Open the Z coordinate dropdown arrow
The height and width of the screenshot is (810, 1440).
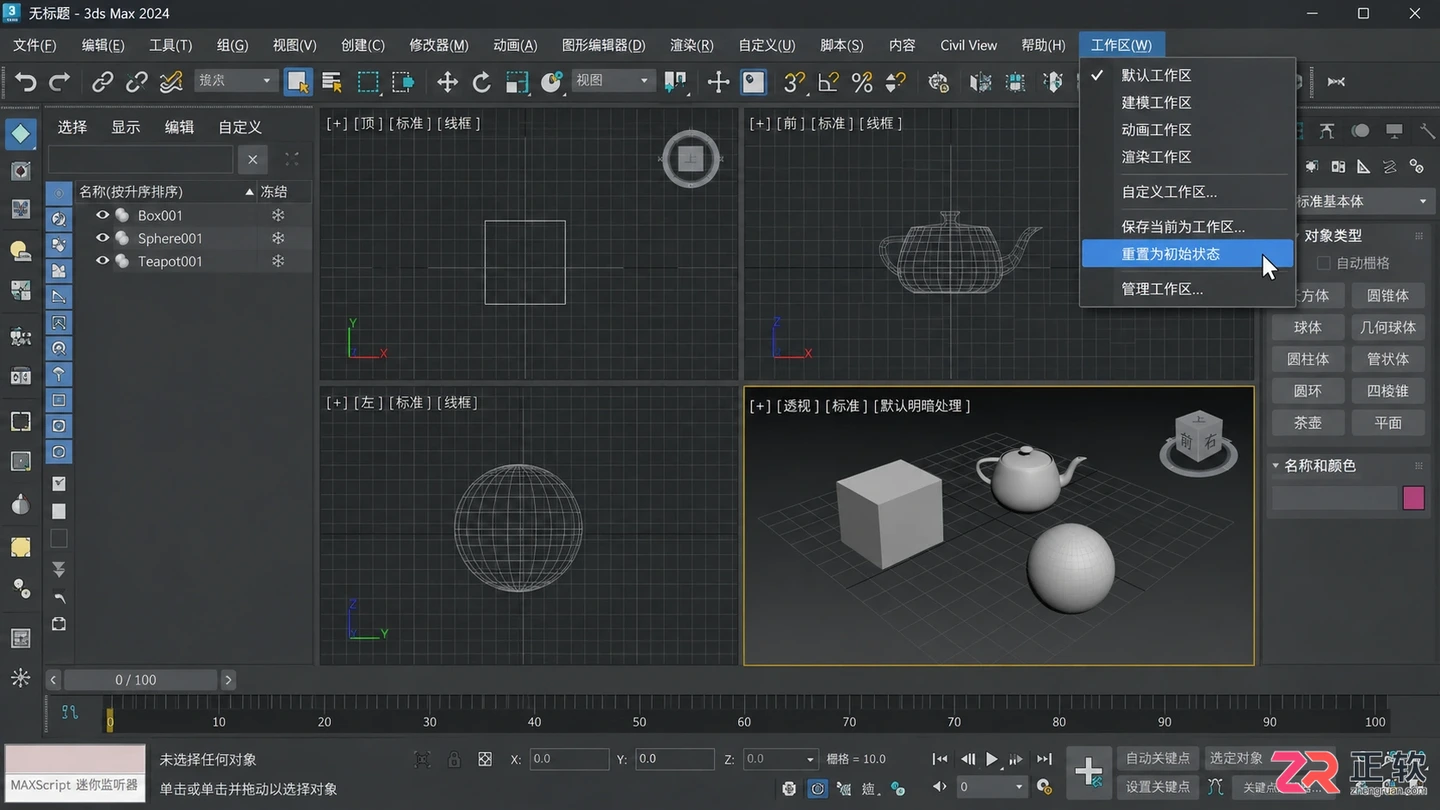(x=810, y=759)
